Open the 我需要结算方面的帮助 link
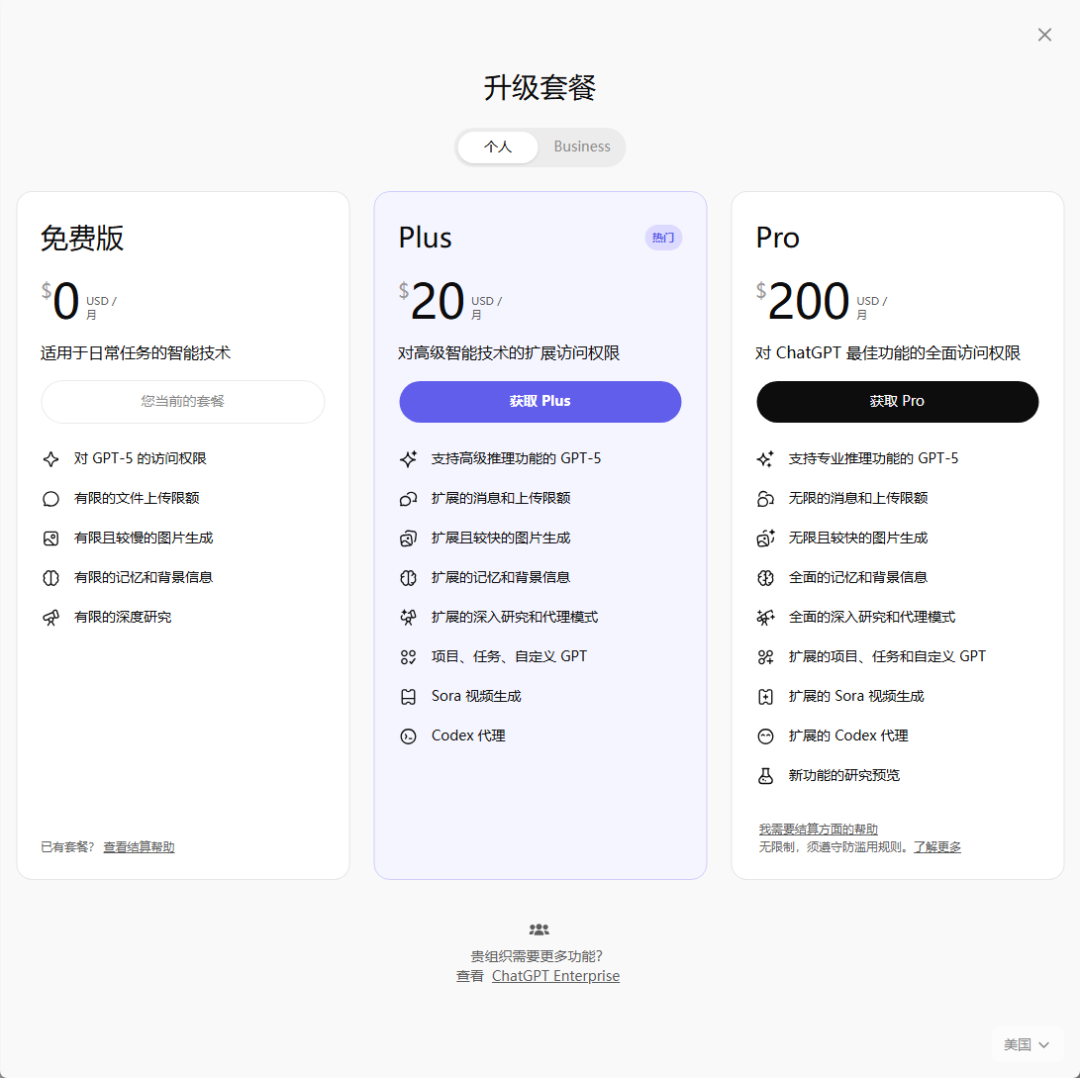 pyautogui.click(x=818, y=829)
